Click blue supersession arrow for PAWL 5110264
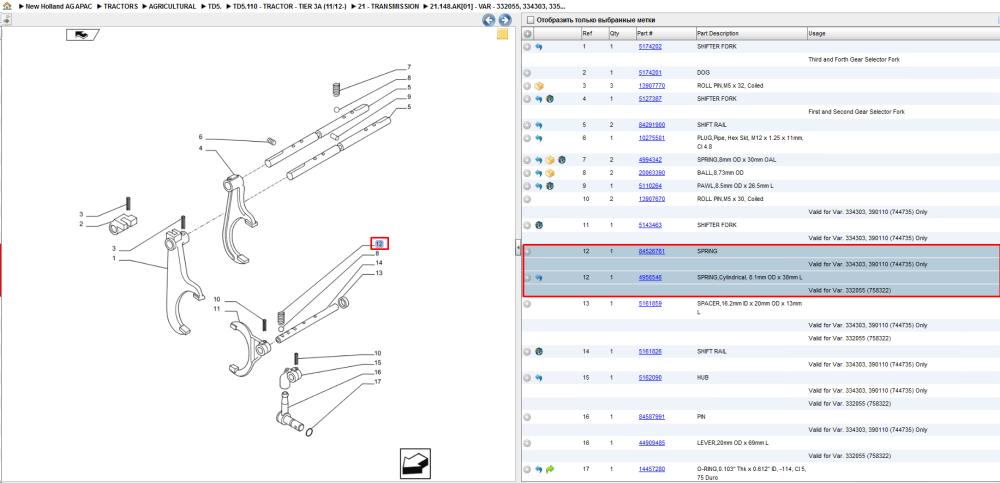The image size is (1000, 483). tap(539, 186)
